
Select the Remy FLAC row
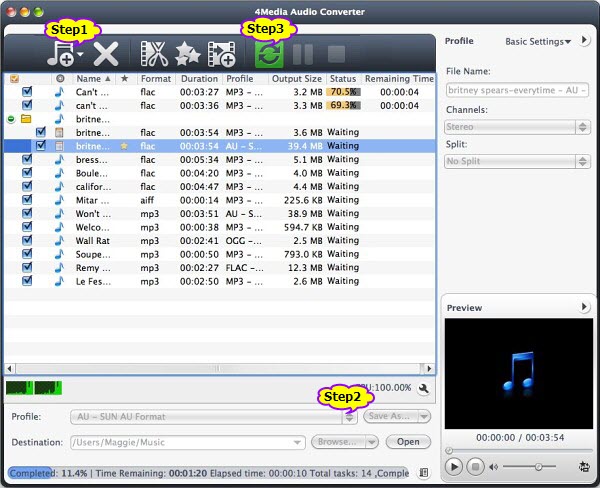(x=220, y=268)
